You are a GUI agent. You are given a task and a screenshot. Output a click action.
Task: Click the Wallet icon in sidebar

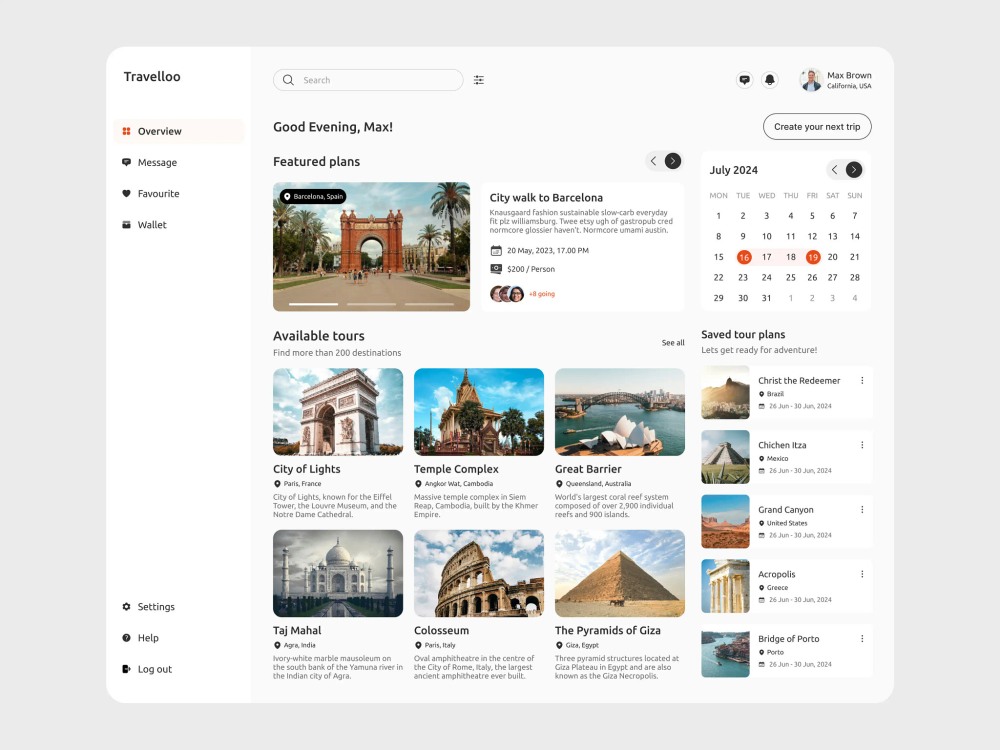(x=126, y=224)
